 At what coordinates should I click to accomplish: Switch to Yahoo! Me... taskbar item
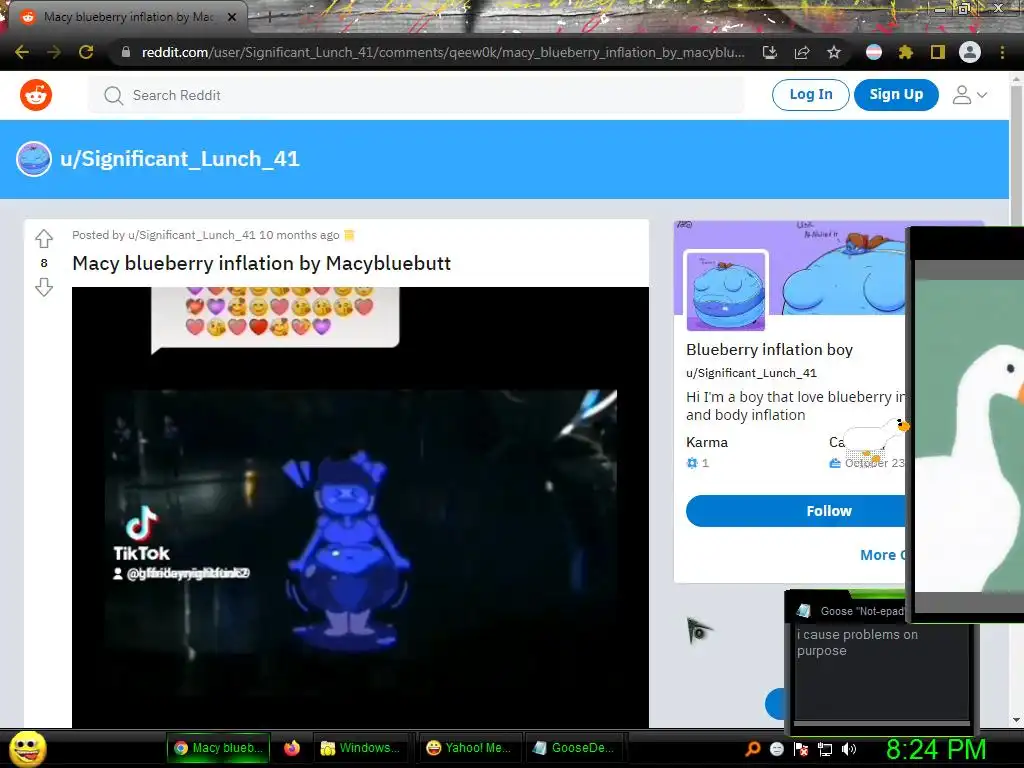(468, 748)
